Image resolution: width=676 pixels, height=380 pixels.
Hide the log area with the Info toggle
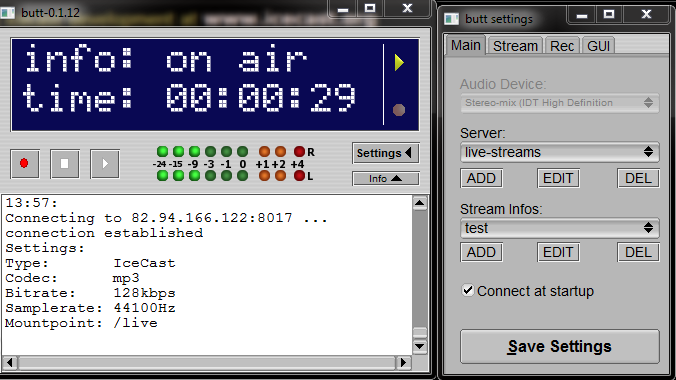(x=385, y=179)
